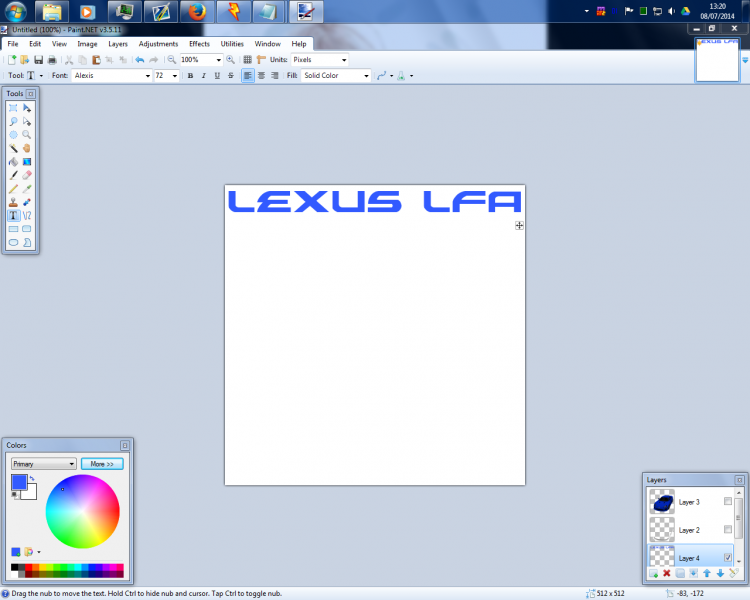Select the Pencil tool
This screenshot has width=750, height=600.
tap(13, 189)
